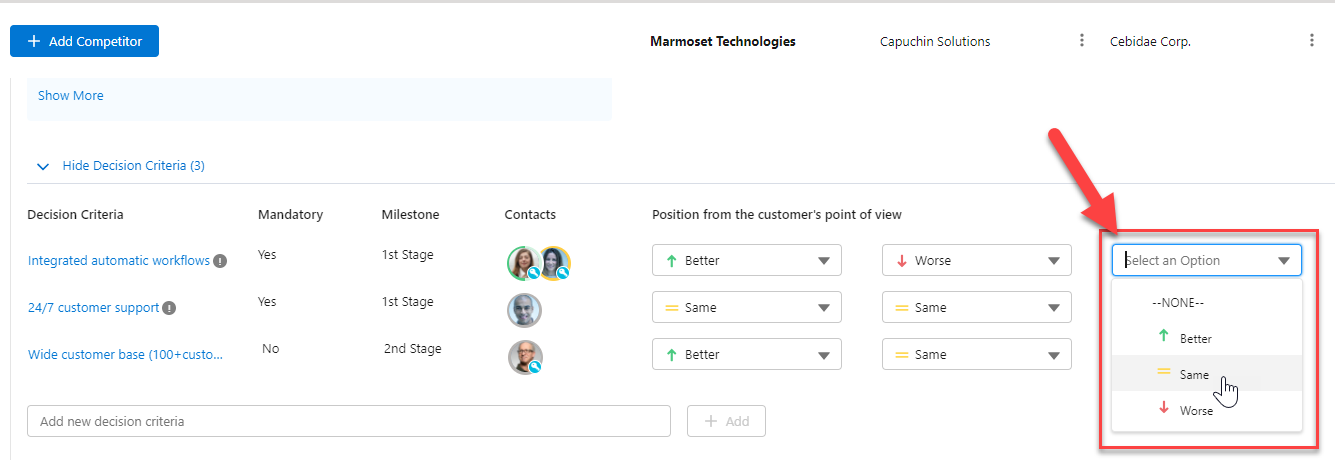
Task: Click the Add new decision criteria field
Action: (x=348, y=421)
